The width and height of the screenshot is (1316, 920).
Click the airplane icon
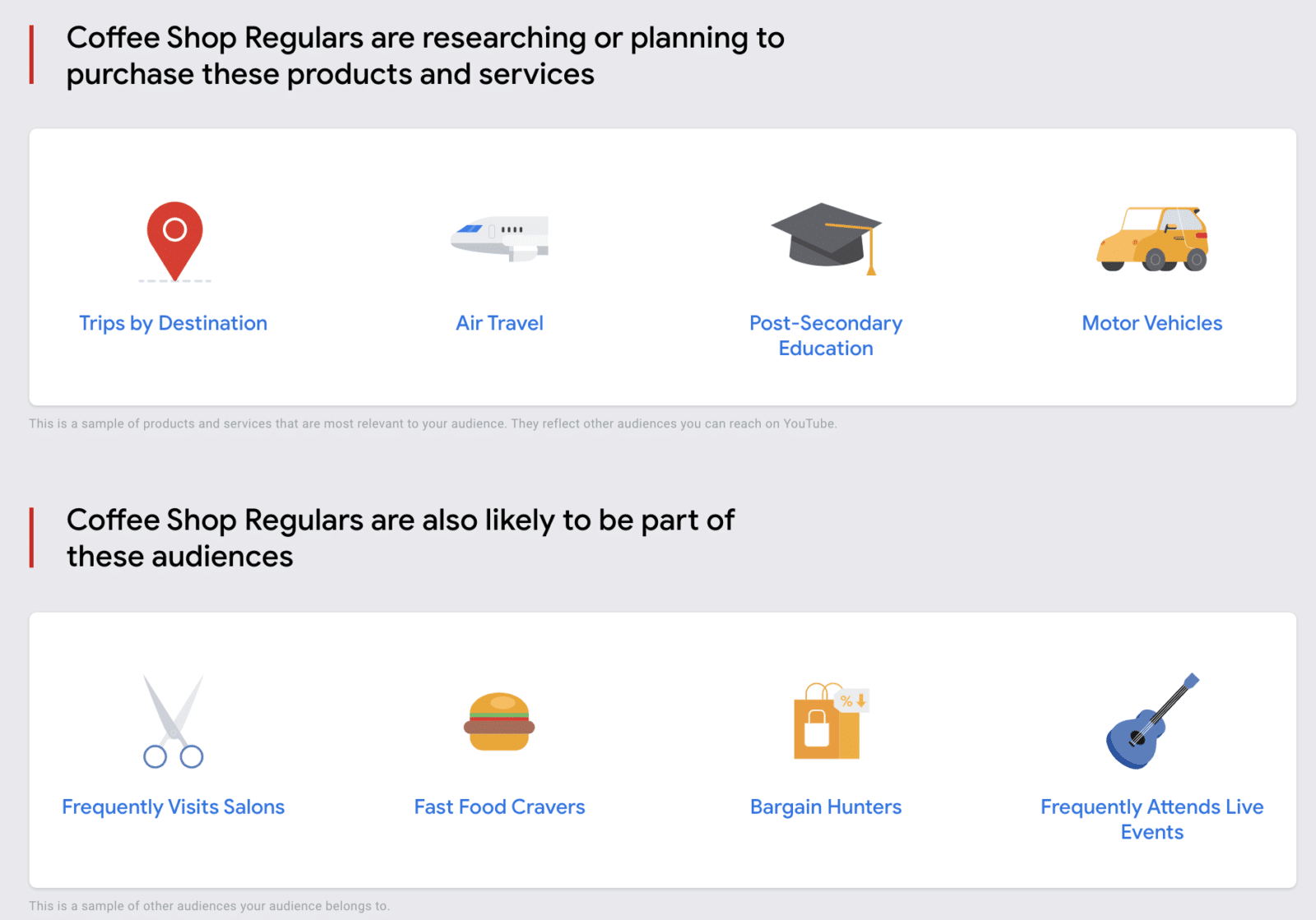tap(500, 238)
